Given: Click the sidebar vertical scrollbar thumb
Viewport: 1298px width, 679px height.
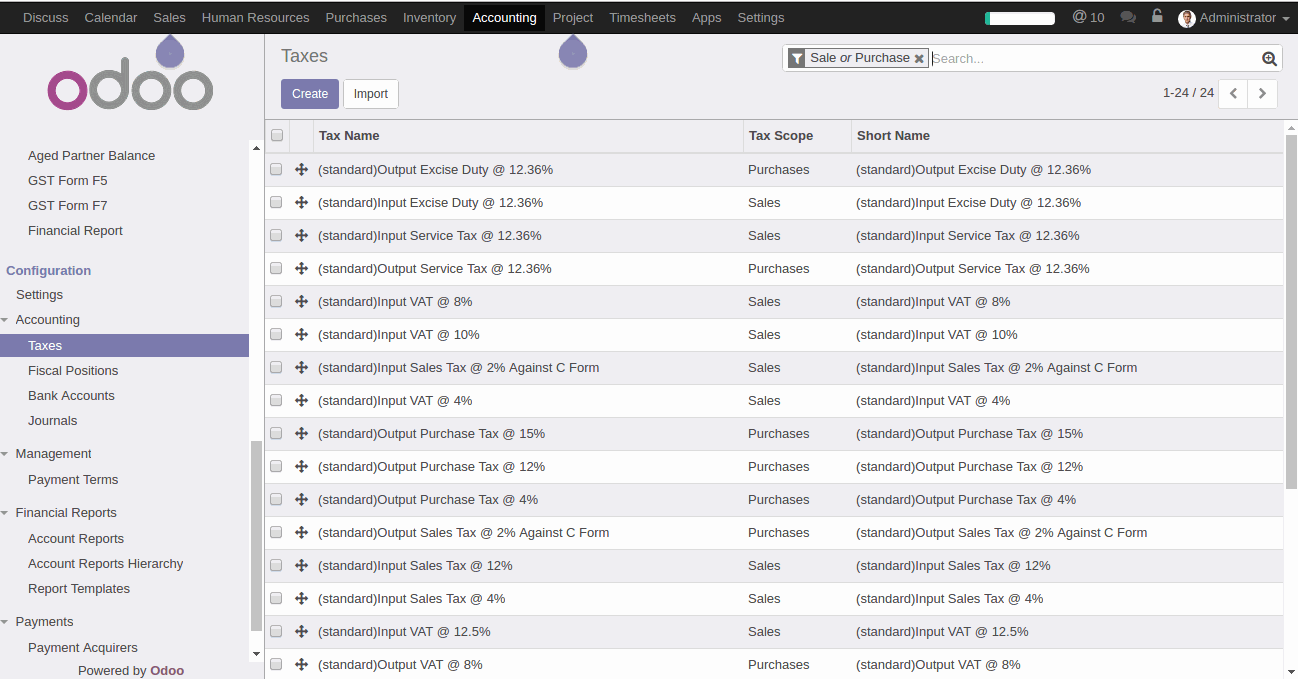Looking at the screenshot, I should point(256,535).
